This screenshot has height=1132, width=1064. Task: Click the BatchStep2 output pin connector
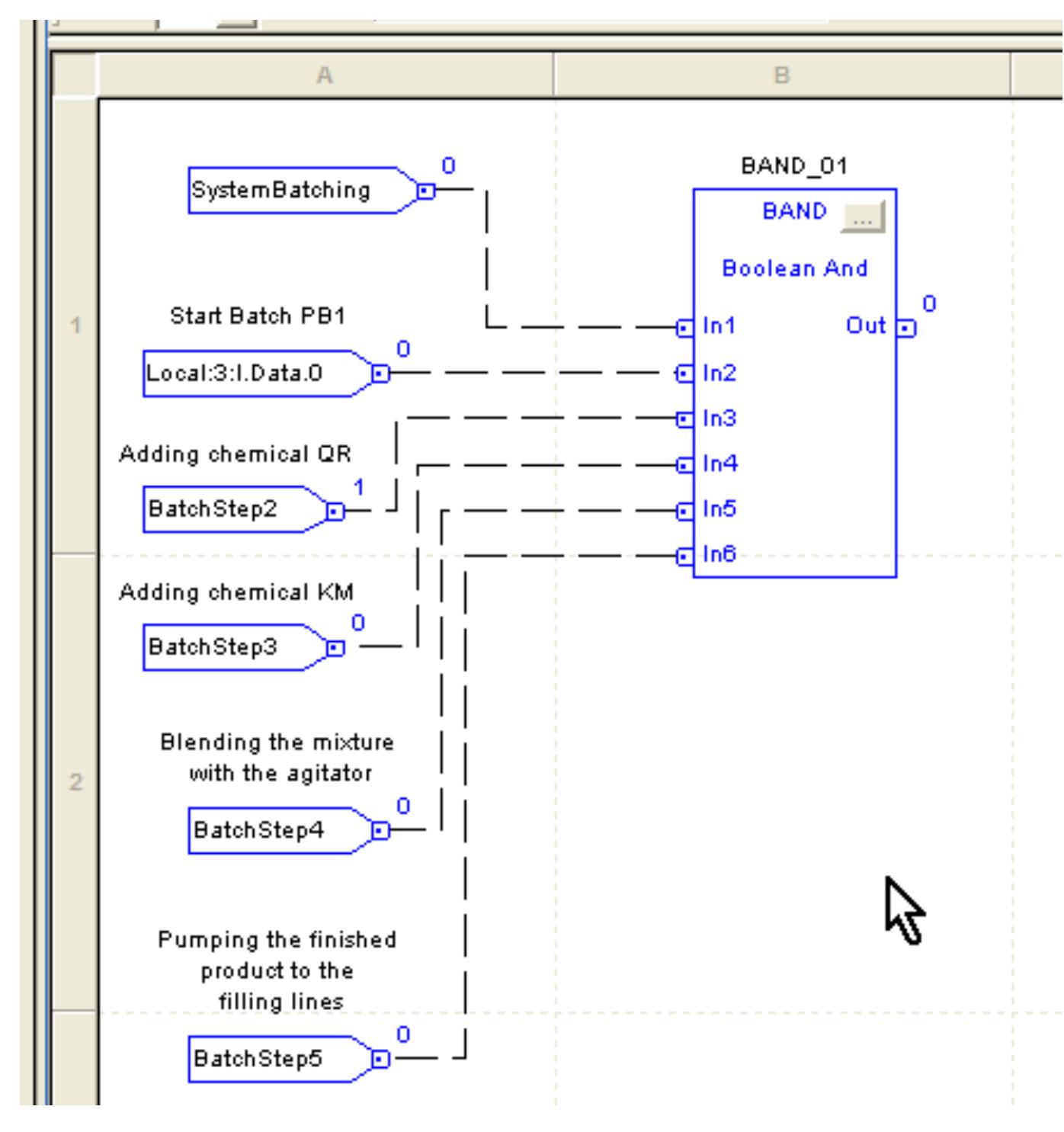(x=335, y=511)
